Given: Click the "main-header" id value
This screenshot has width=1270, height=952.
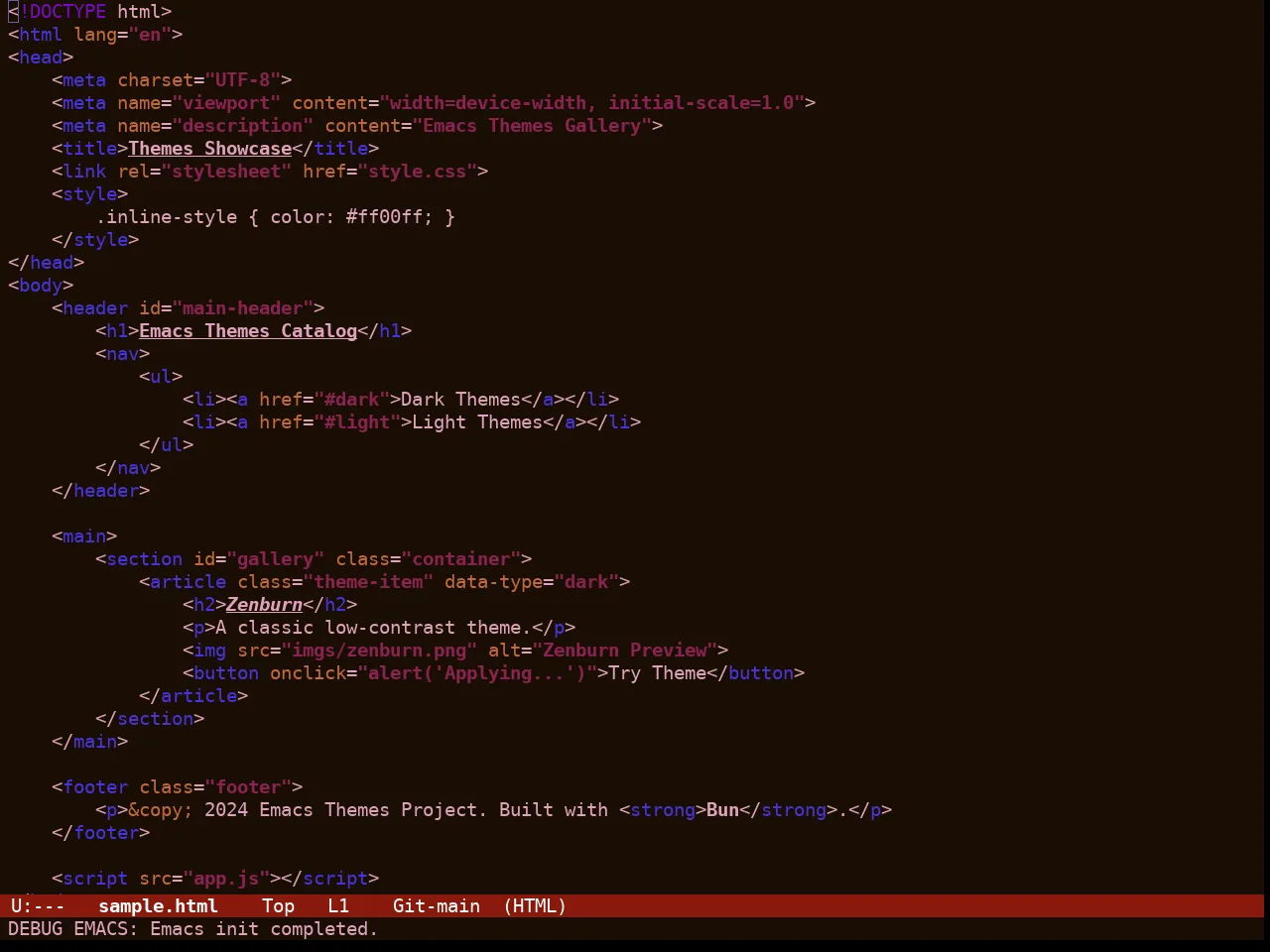Looking at the screenshot, I should (243, 307).
